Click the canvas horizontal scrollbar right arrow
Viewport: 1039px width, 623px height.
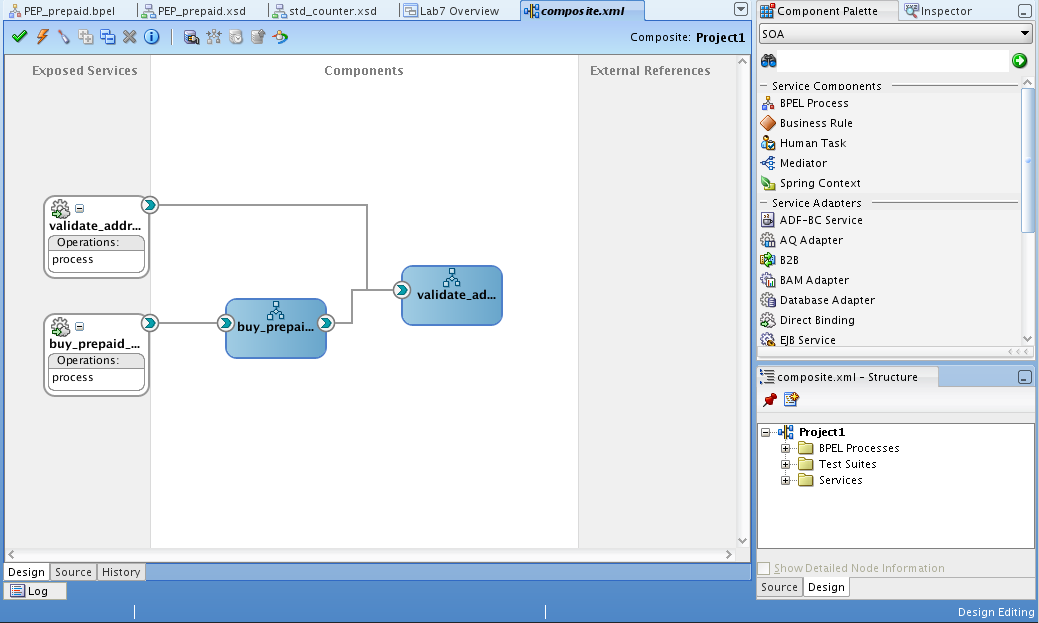(729, 555)
